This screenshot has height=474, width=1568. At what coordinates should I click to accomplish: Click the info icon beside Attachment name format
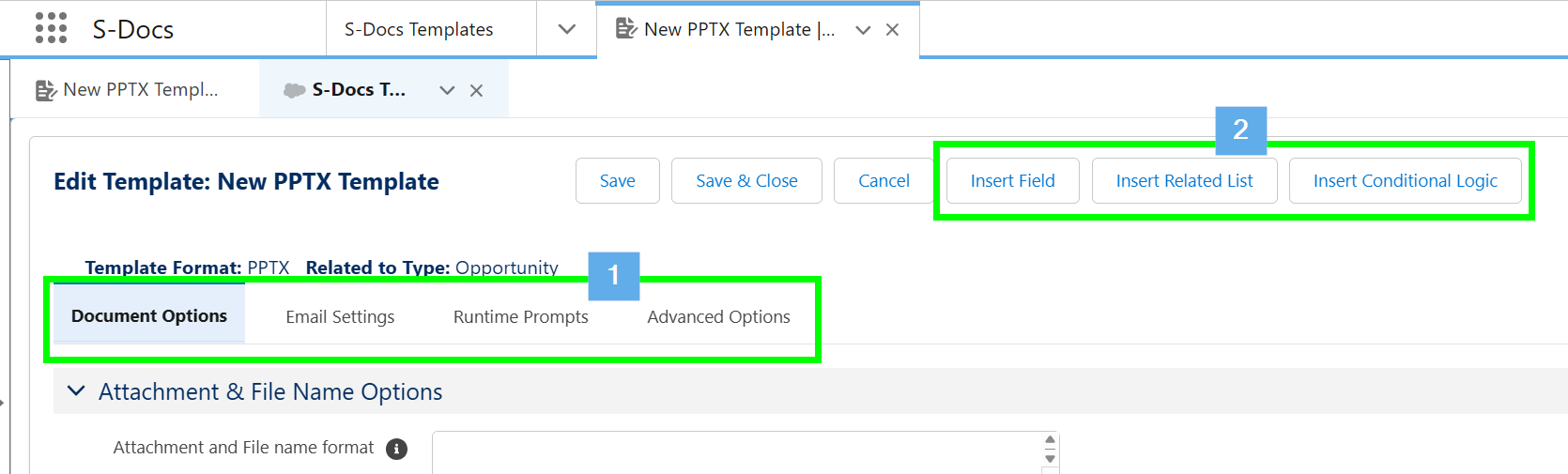[397, 449]
